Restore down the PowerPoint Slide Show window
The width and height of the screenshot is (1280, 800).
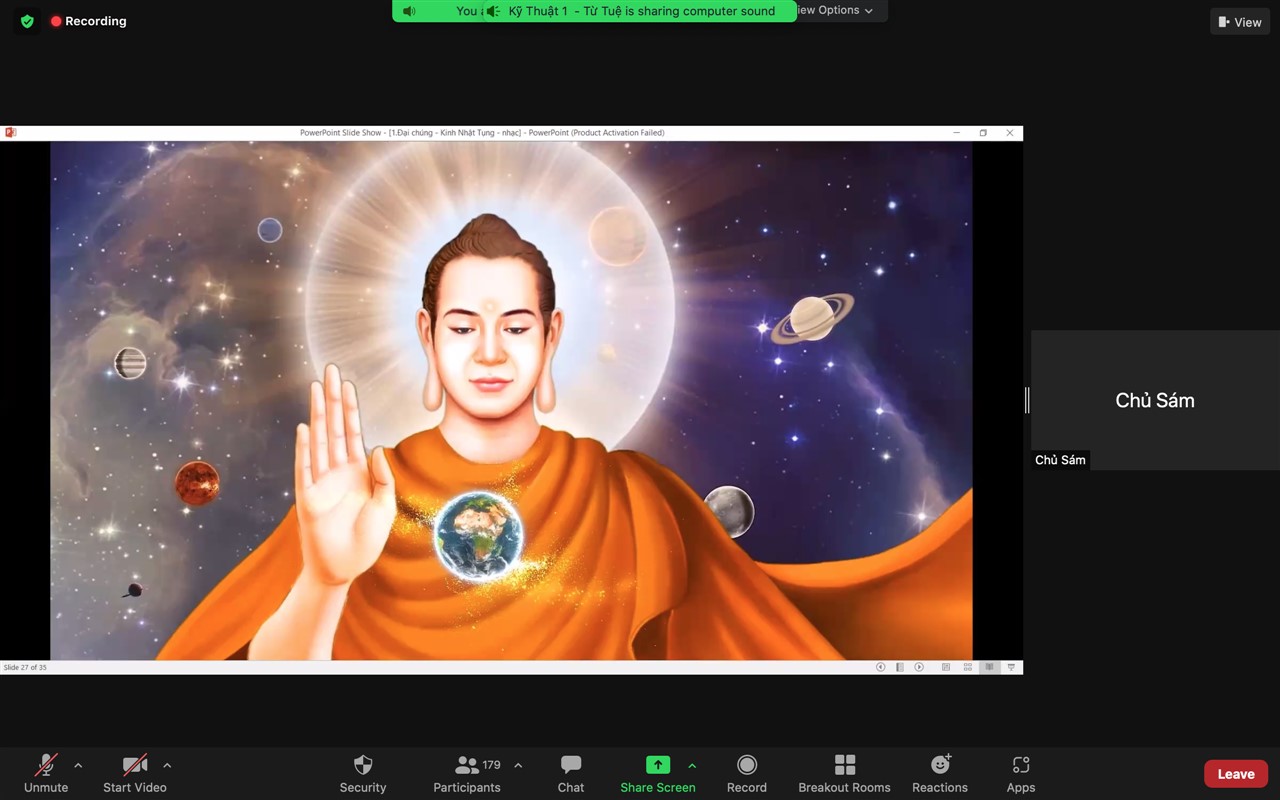[x=983, y=132]
